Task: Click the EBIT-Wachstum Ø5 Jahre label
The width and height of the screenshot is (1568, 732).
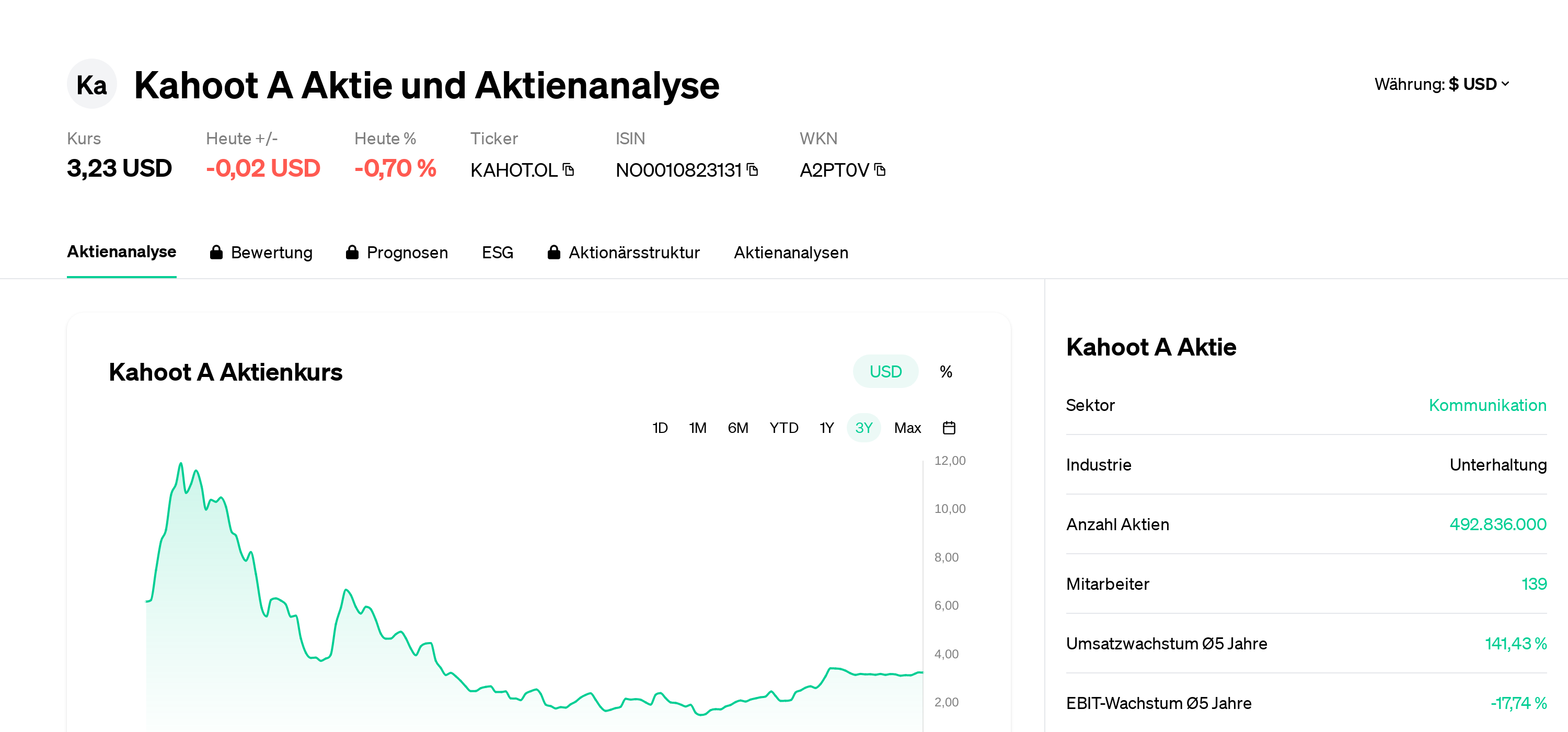Action: click(1158, 703)
